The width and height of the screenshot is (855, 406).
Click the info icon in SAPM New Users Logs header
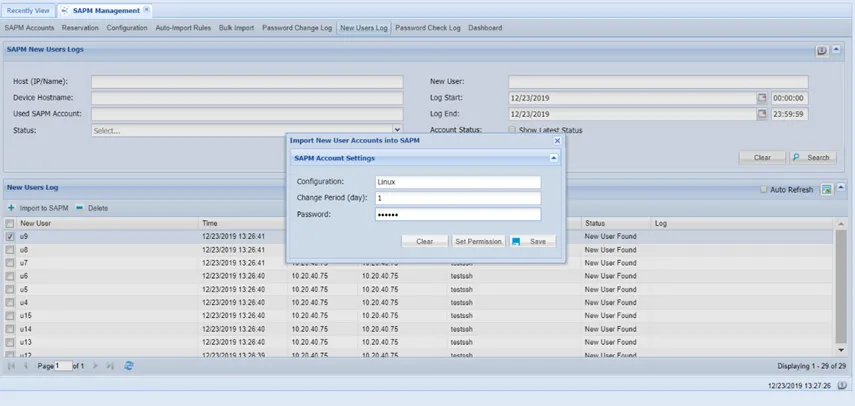pyautogui.click(x=821, y=51)
